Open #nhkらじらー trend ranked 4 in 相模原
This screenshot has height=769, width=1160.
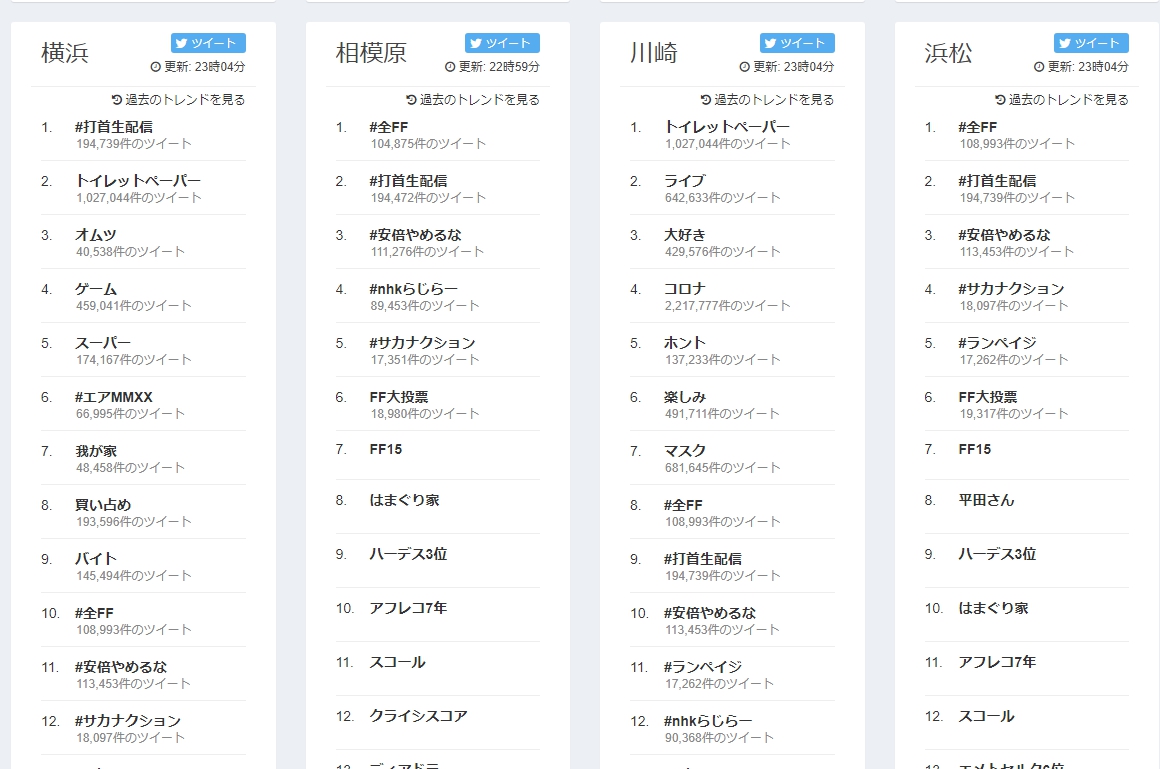pos(414,289)
